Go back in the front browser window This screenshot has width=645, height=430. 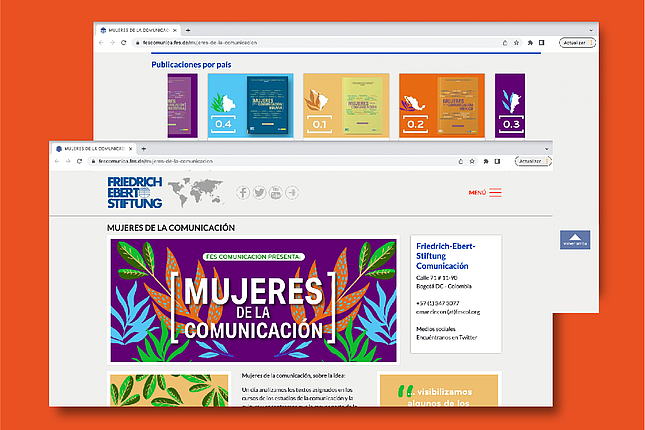(x=58, y=161)
